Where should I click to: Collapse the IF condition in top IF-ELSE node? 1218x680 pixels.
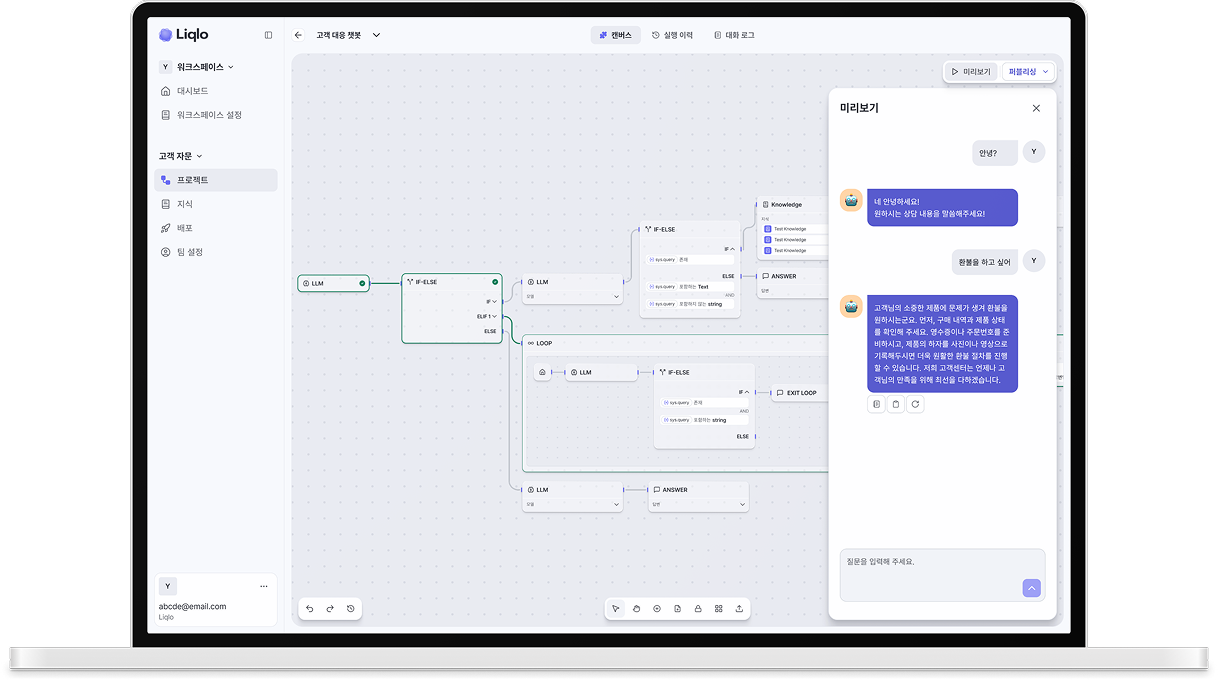tap(732, 249)
